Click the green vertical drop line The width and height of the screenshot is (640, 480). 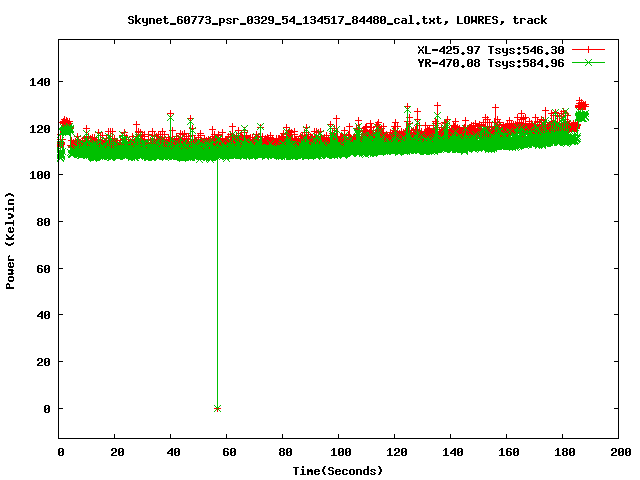217,282
